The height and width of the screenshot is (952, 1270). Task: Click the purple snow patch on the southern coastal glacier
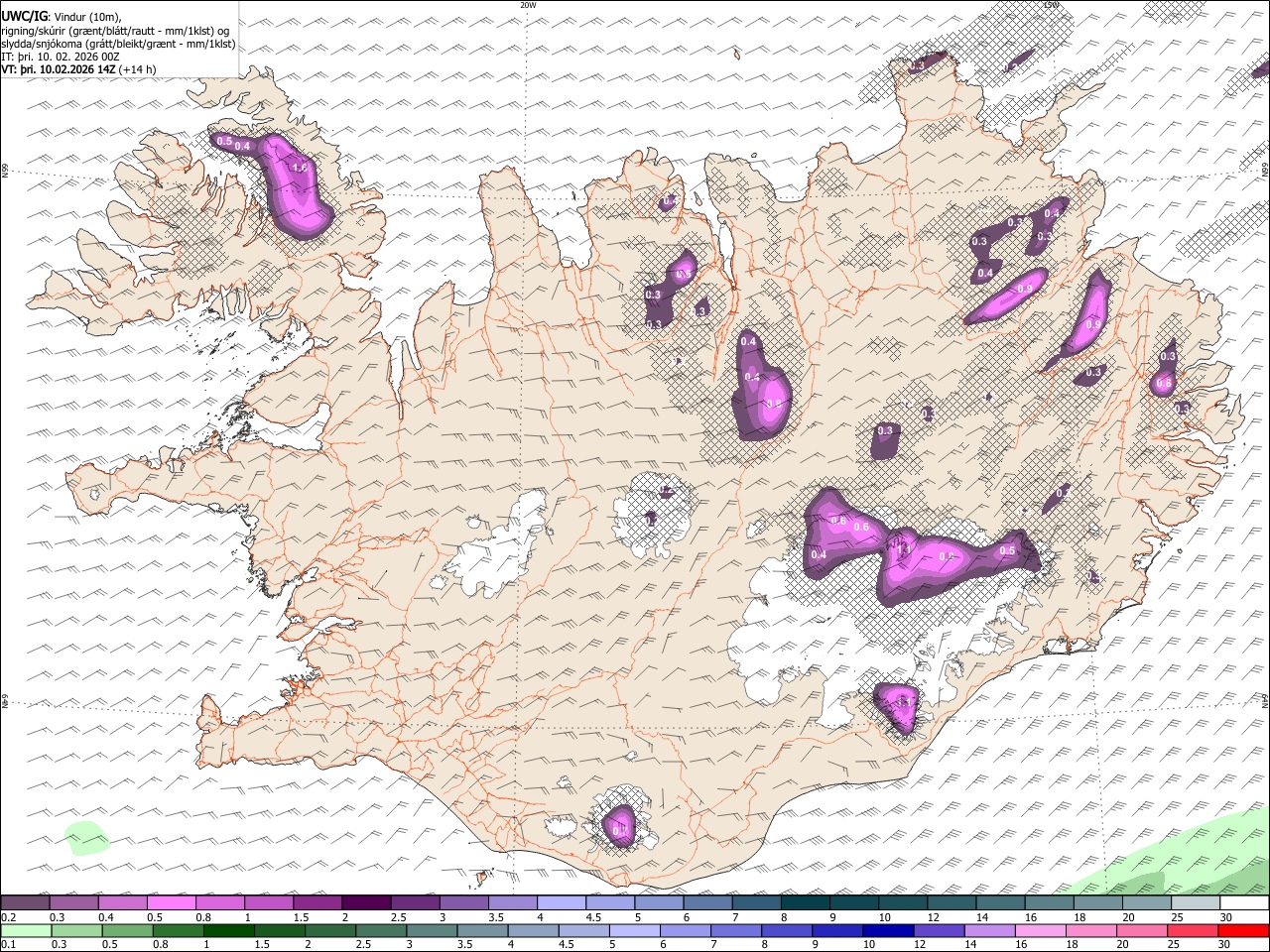pyautogui.click(x=621, y=825)
